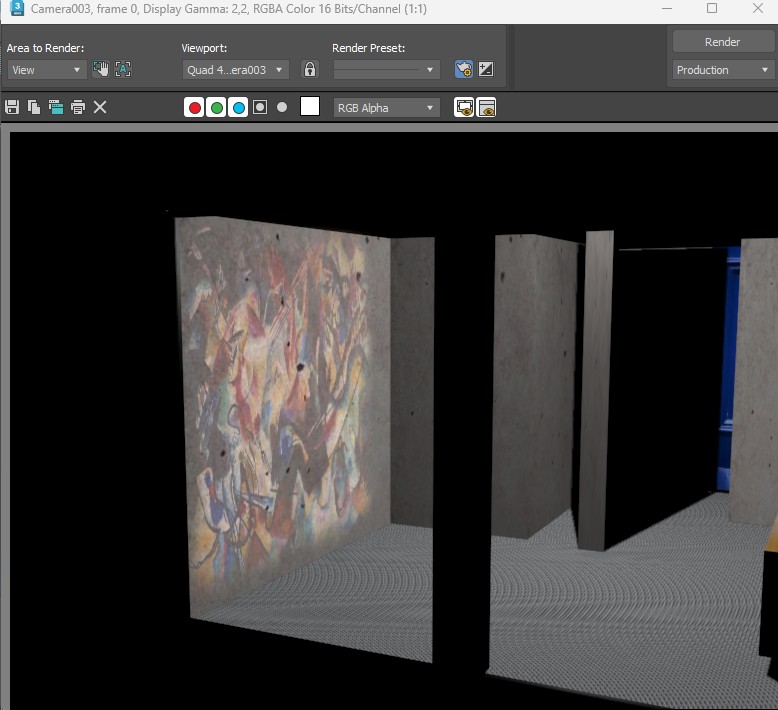Click the white color swatch
Image resolution: width=778 pixels, height=710 pixels.
[x=310, y=106]
